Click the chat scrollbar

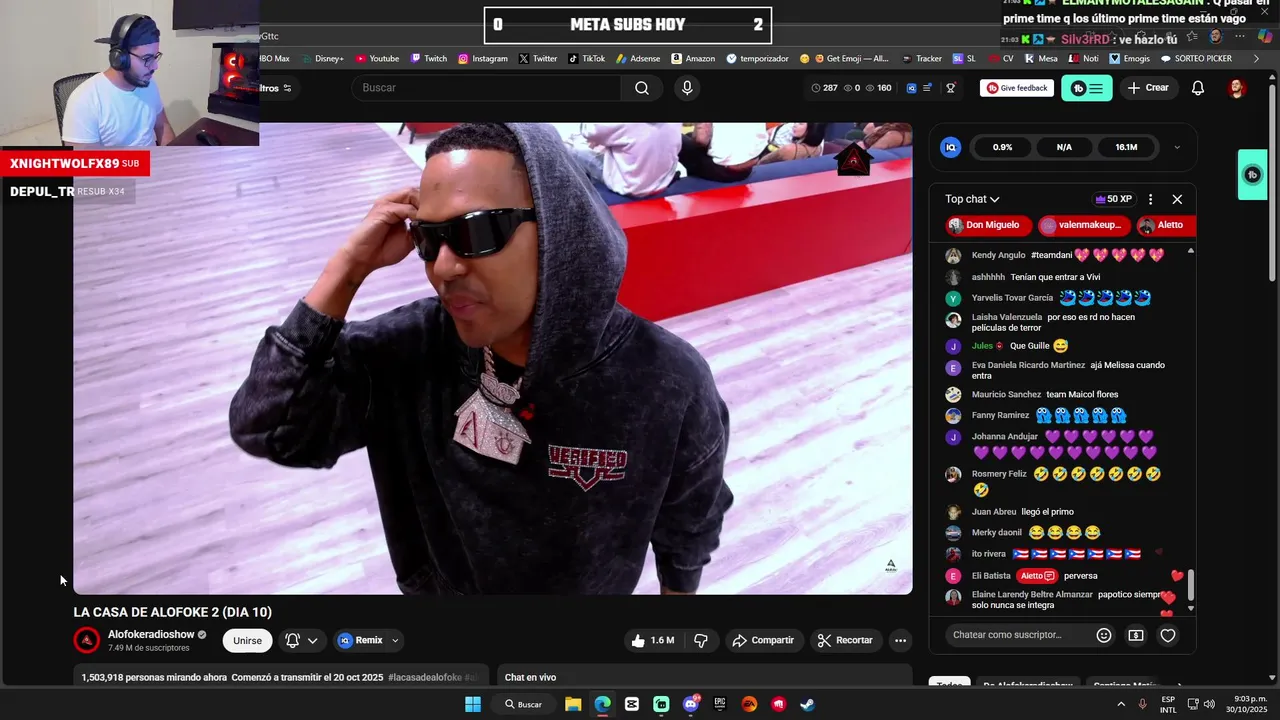coord(1190,586)
